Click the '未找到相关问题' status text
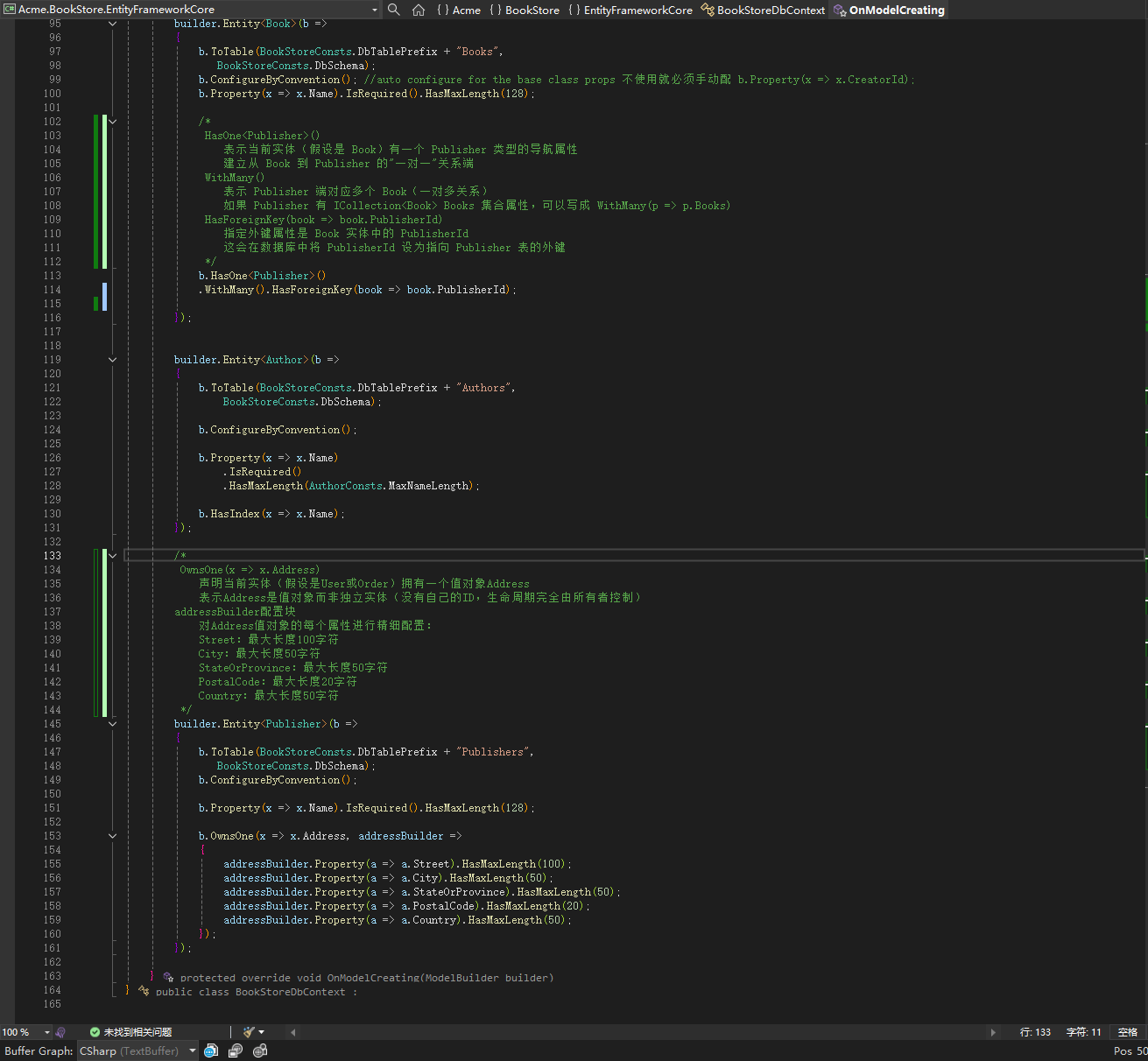Image resolution: width=1148 pixels, height=1061 pixels. 137,1032
